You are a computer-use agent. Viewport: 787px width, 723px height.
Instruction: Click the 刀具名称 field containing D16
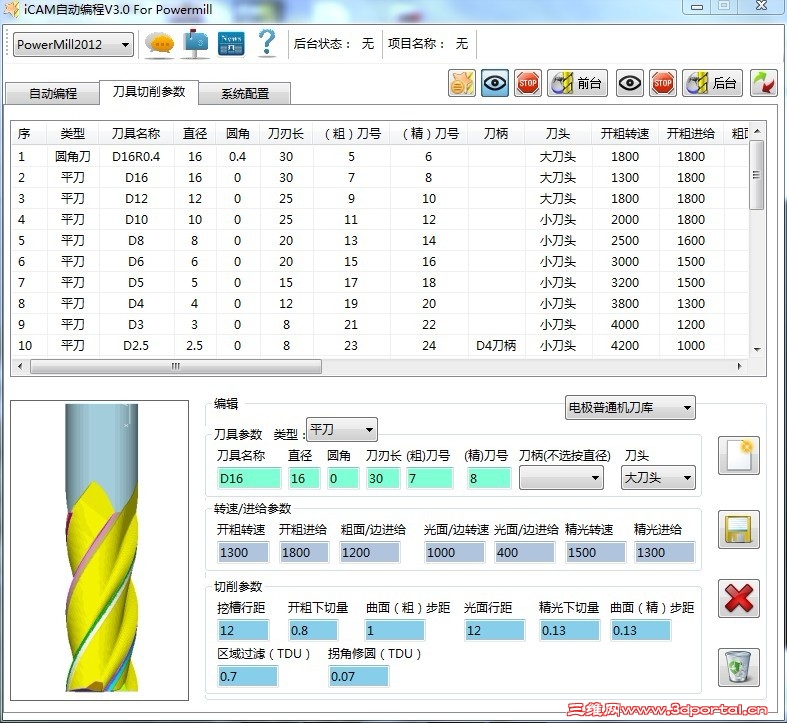tap(249, 478)
